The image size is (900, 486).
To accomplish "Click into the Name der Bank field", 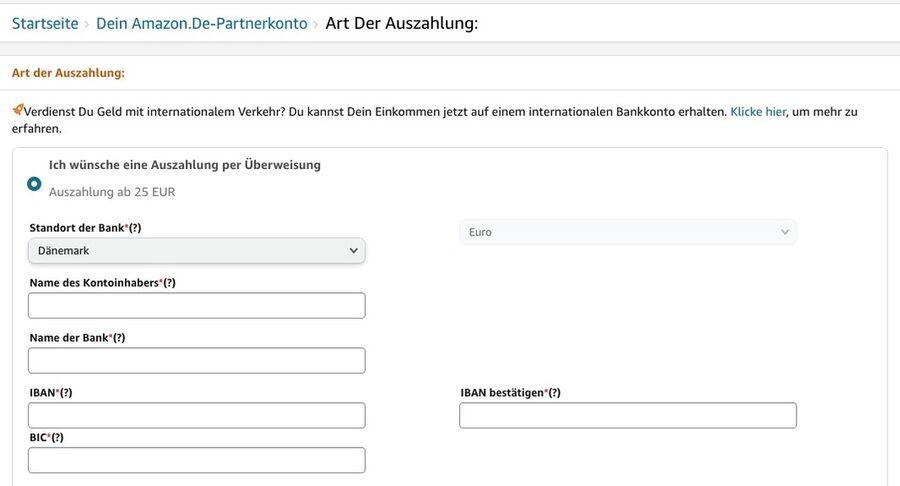I will (197, 361).
